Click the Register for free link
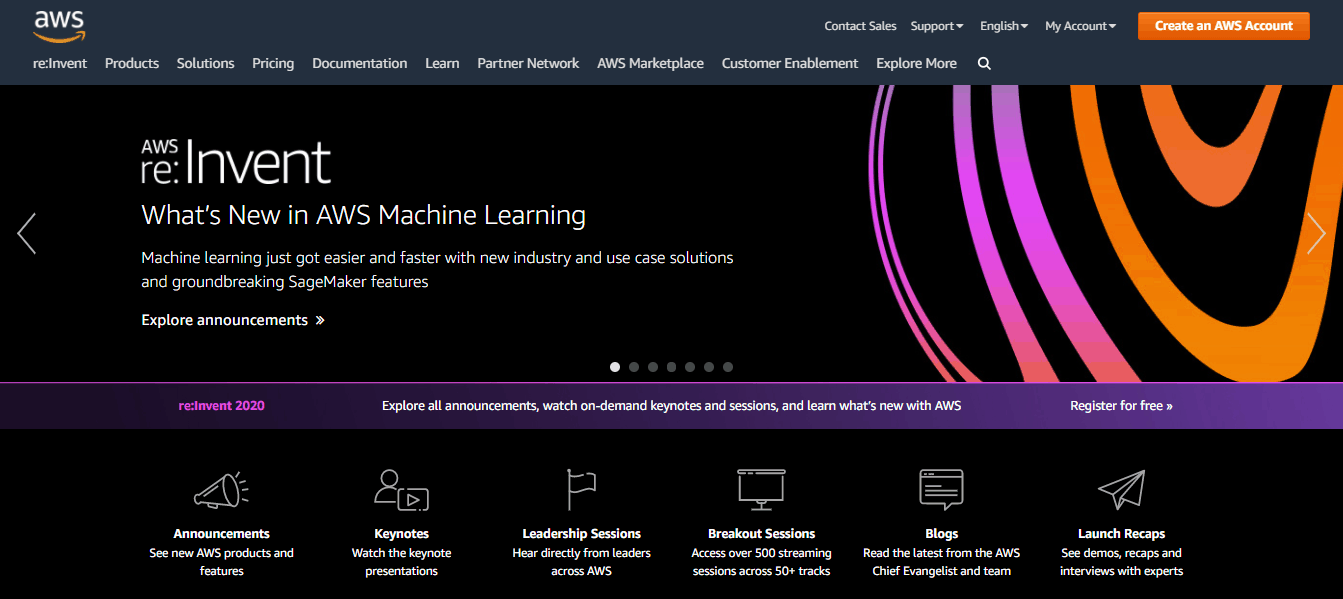This screenshot has height=599, width=1343. (1121, 406)
